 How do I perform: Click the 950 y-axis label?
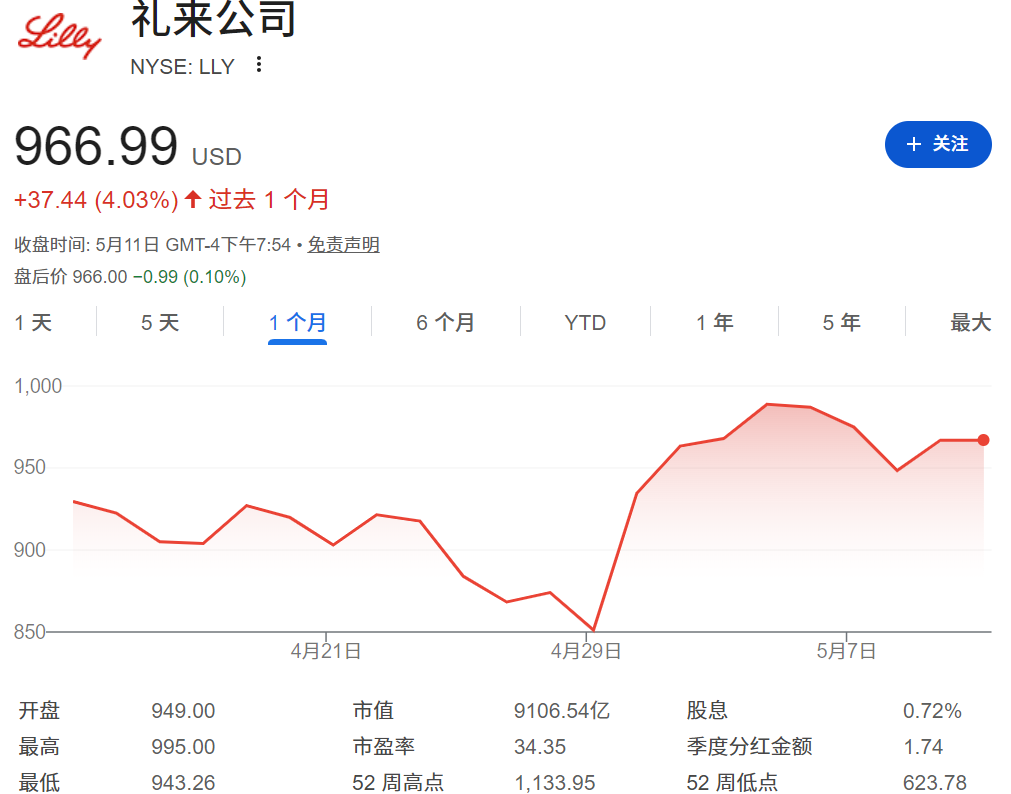[30, 468]
